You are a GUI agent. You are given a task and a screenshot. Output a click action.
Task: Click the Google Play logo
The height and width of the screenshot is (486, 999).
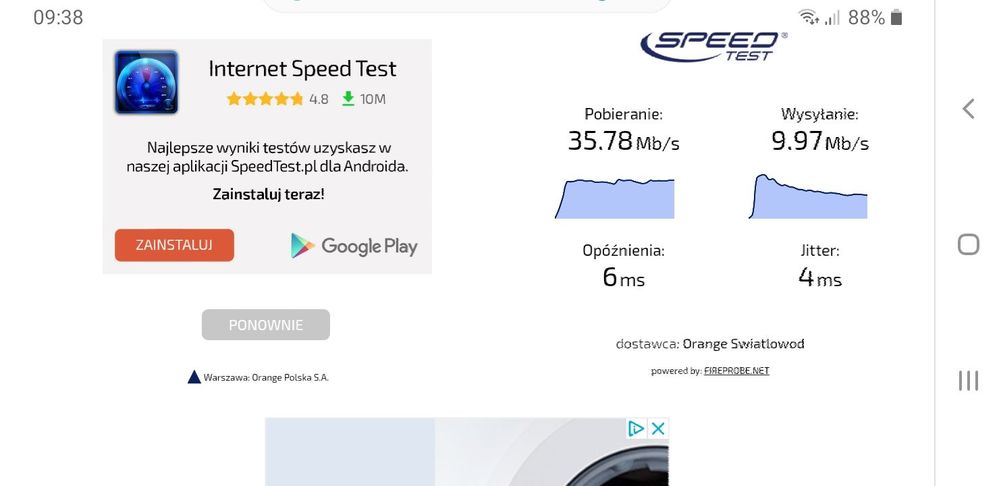click(354, 246)
